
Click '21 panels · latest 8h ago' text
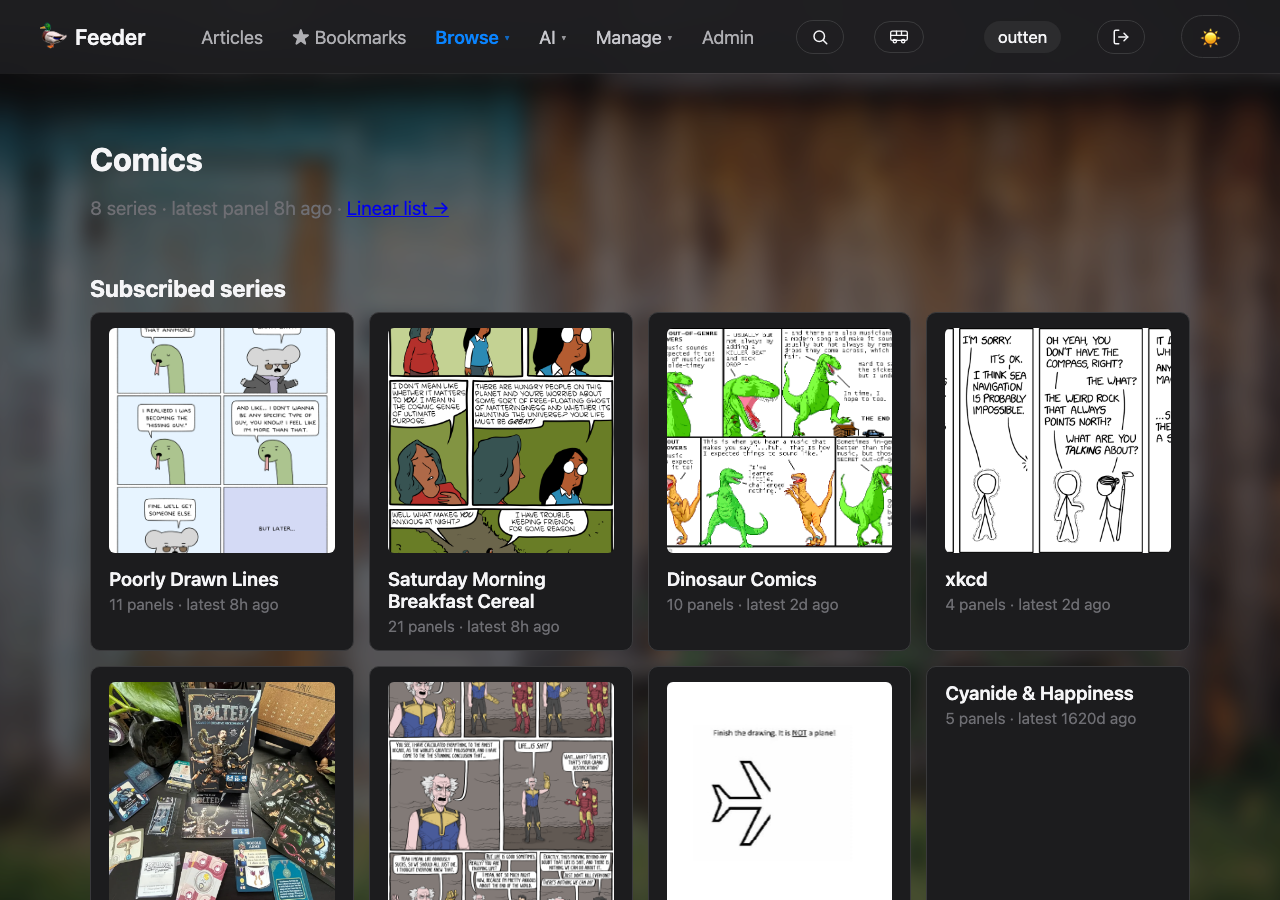[474, 627]
